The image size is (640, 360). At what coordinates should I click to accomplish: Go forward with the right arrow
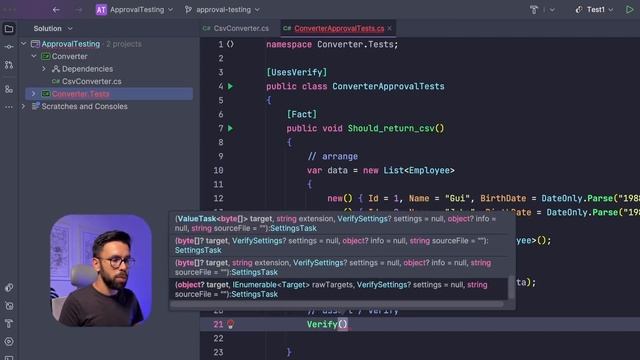(x=79, y=9)
